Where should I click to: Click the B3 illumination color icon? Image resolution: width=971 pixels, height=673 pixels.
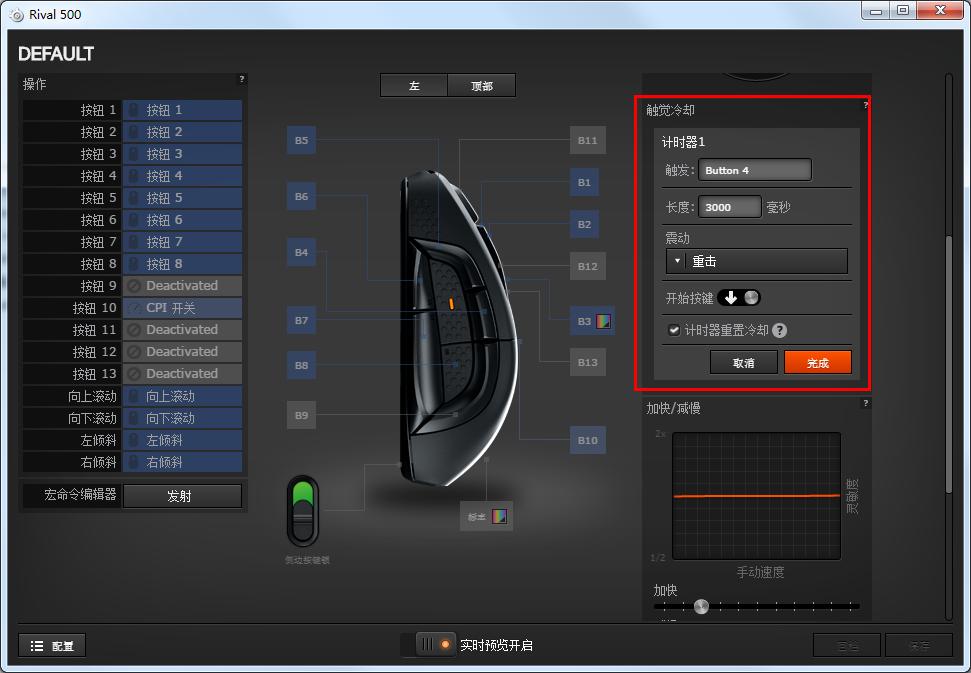tap(603, 321)
